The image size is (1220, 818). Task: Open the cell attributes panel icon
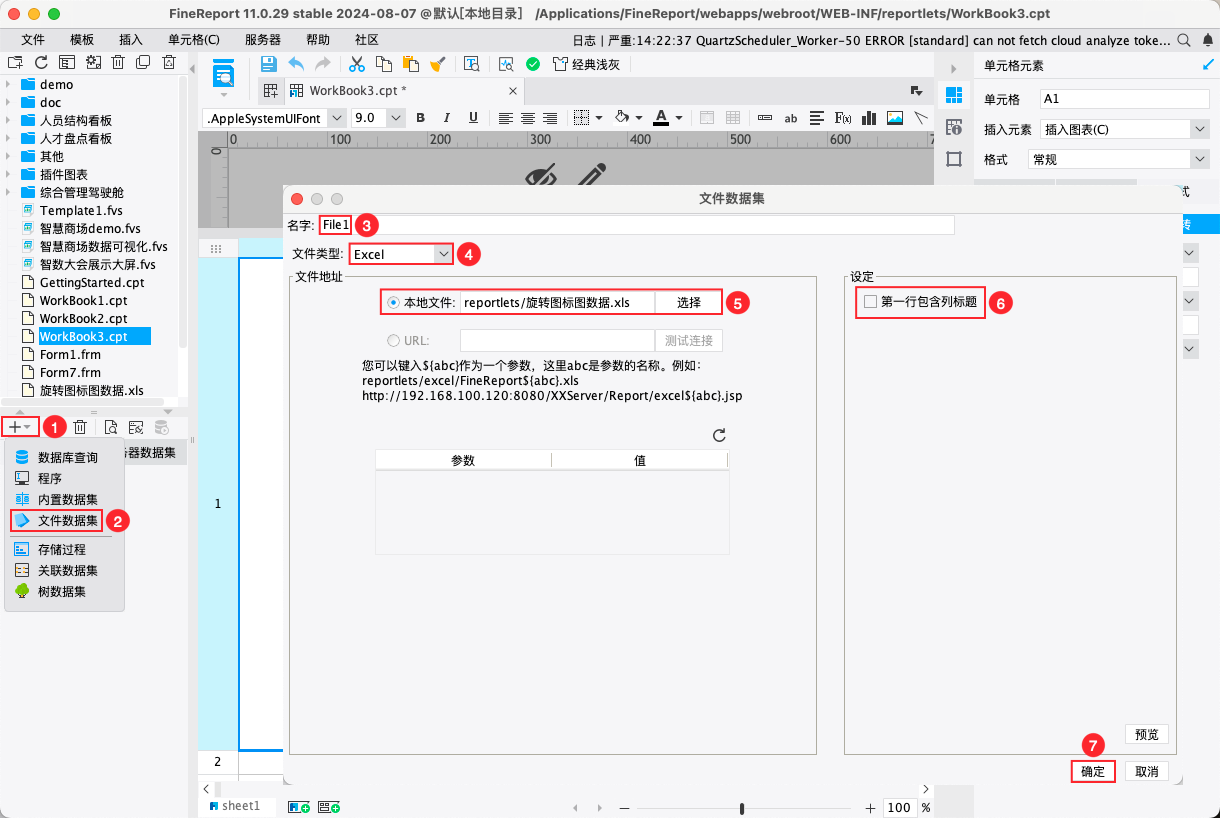tap(953, 127)
